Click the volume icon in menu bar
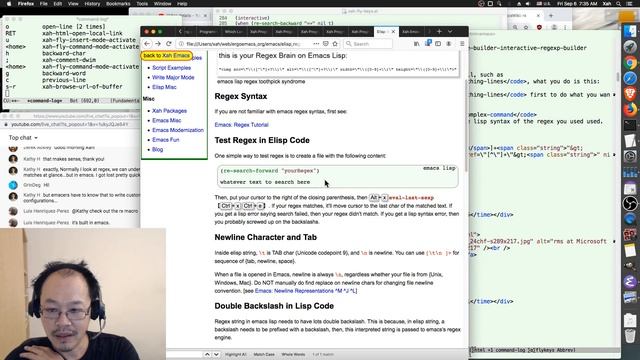640x360 pixels. click(528, 4)
